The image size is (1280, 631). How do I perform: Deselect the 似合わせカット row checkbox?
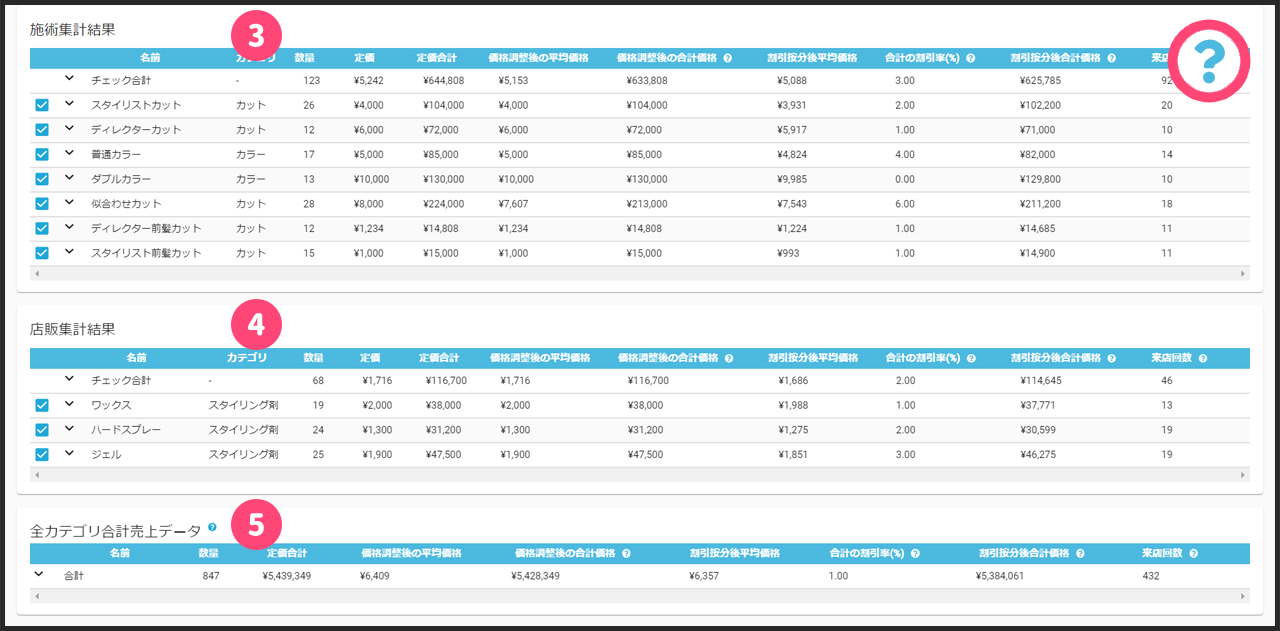(x=42, y=203)
